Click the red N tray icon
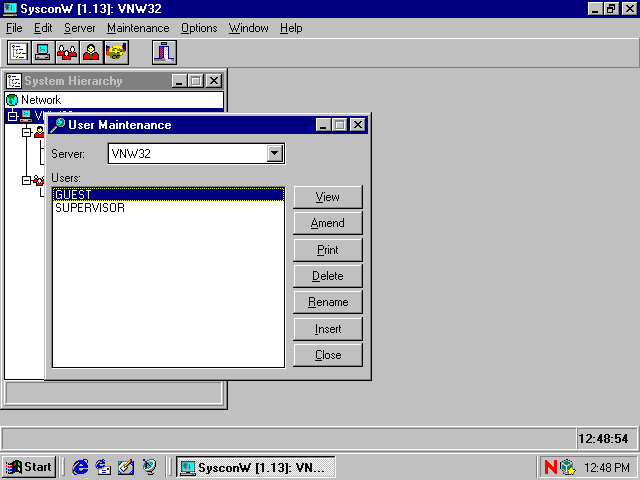The height and width of the screenshot is (480, 640). point(551,467)
